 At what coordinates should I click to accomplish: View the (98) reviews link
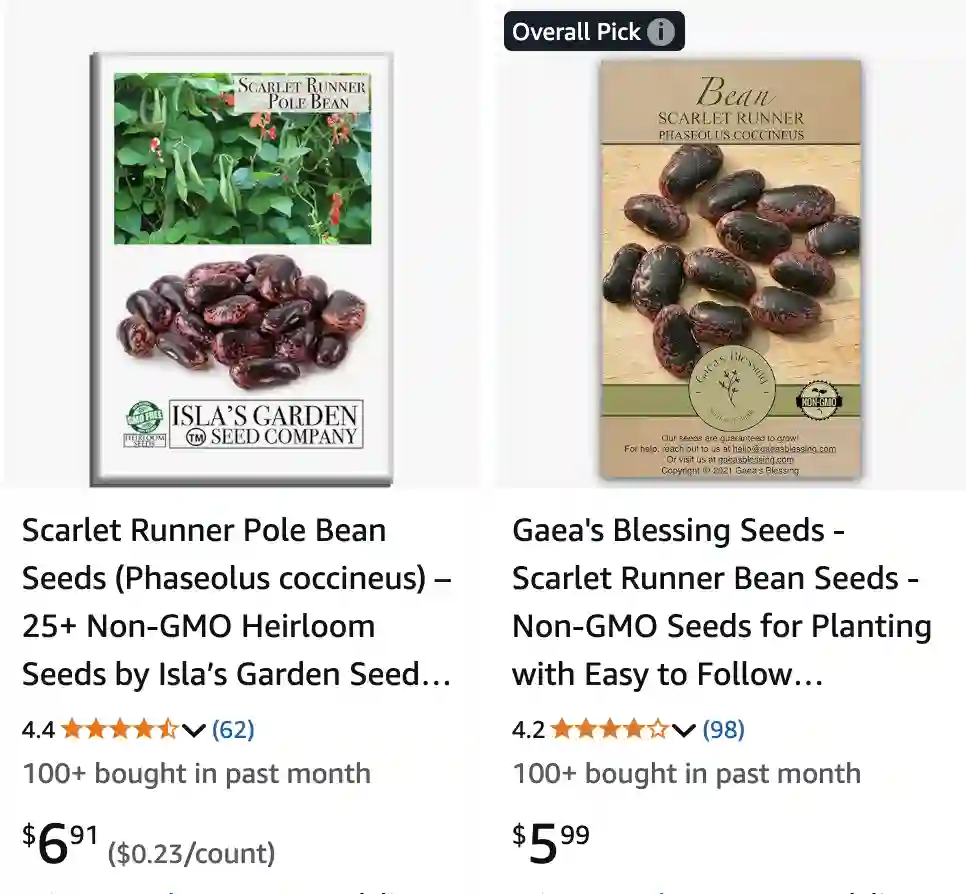tap(725, 730)
